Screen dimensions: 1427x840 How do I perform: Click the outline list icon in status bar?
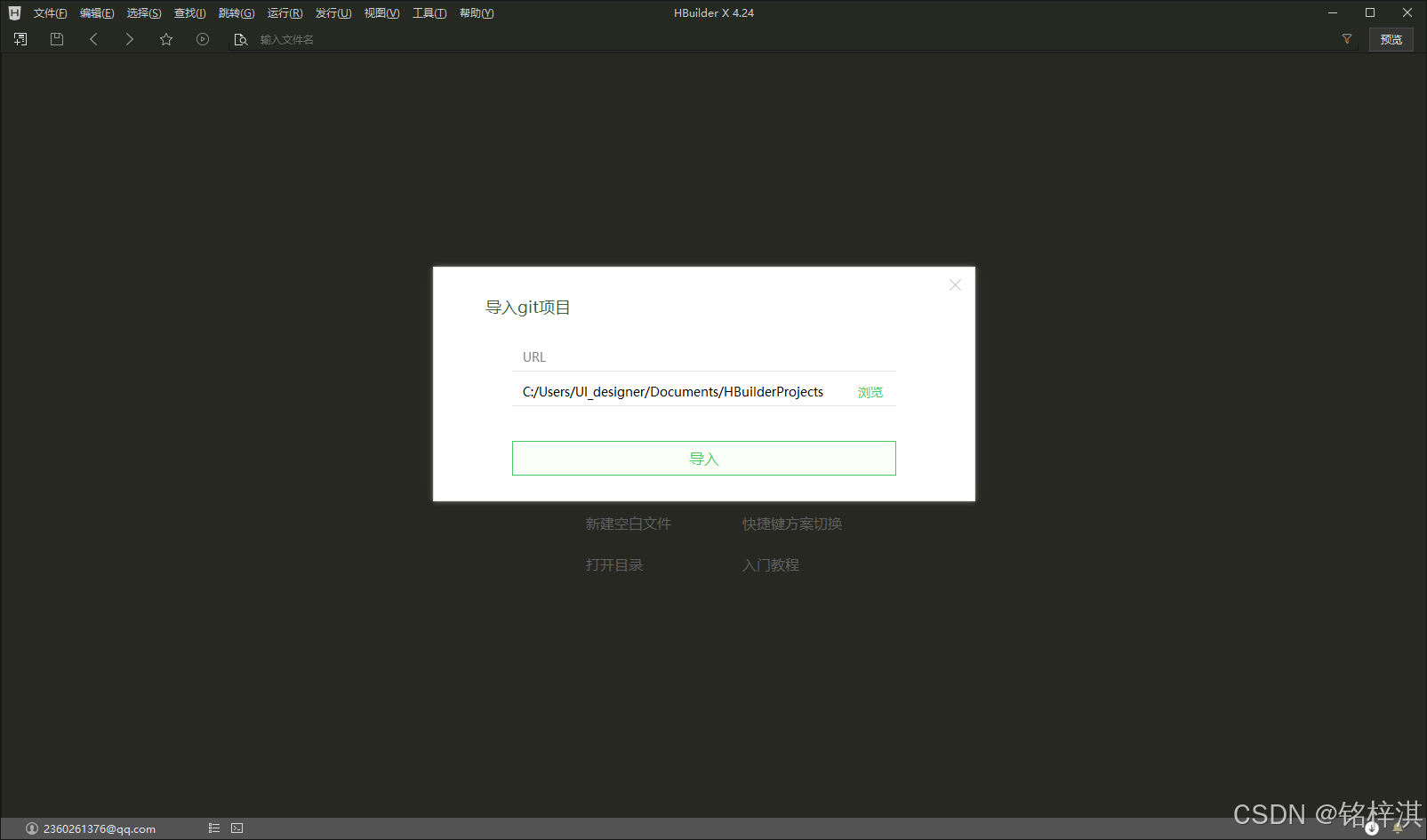[214, 828]
